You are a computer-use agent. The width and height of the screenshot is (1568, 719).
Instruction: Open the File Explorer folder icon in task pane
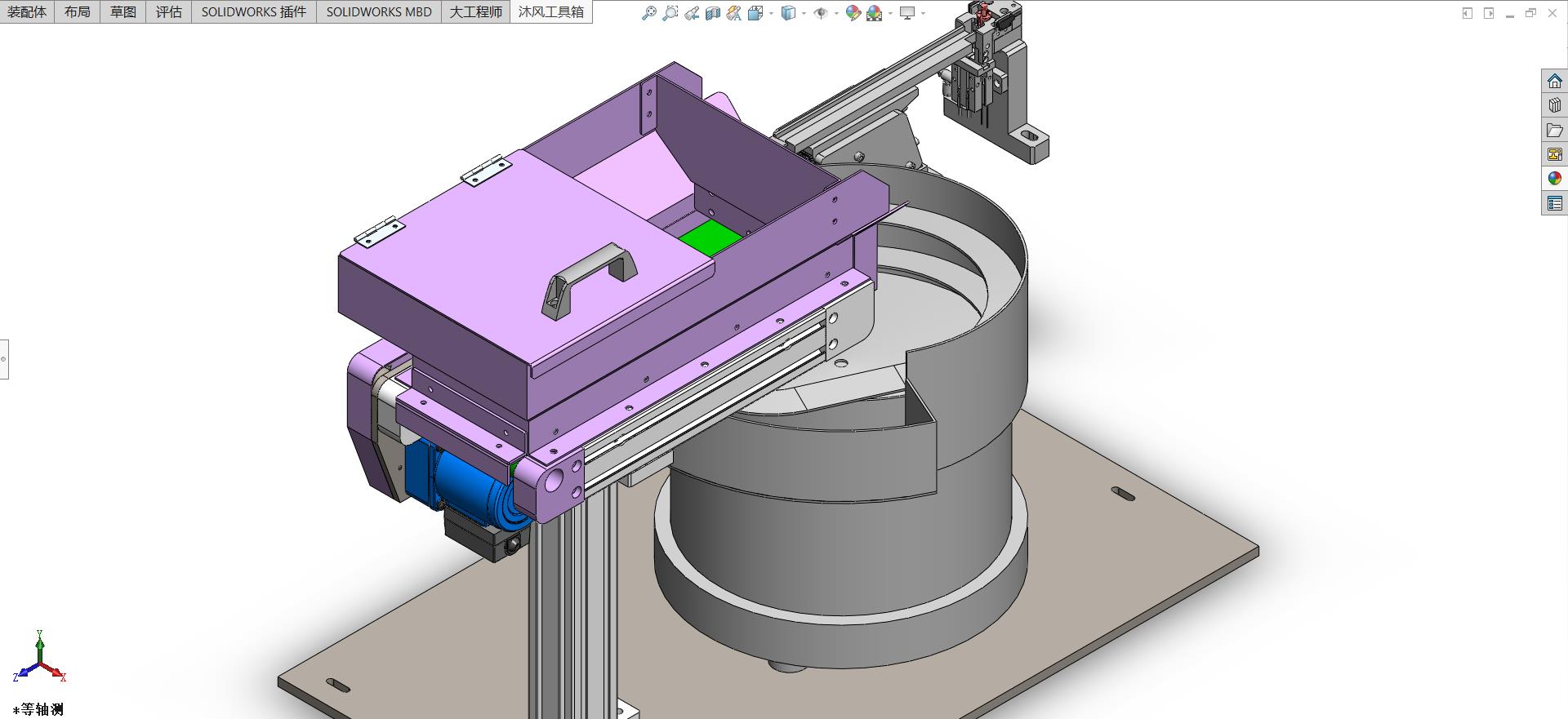1555,130
